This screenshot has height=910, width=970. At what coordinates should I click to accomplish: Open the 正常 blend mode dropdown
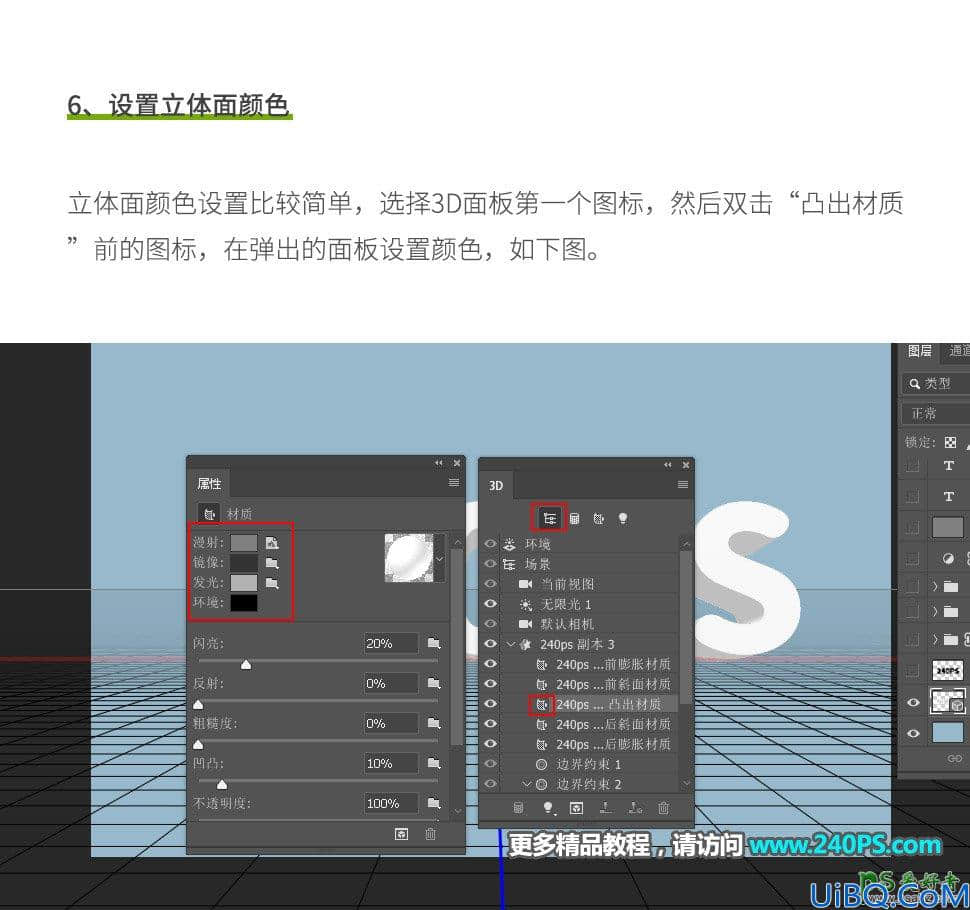[x=935, y=413]
